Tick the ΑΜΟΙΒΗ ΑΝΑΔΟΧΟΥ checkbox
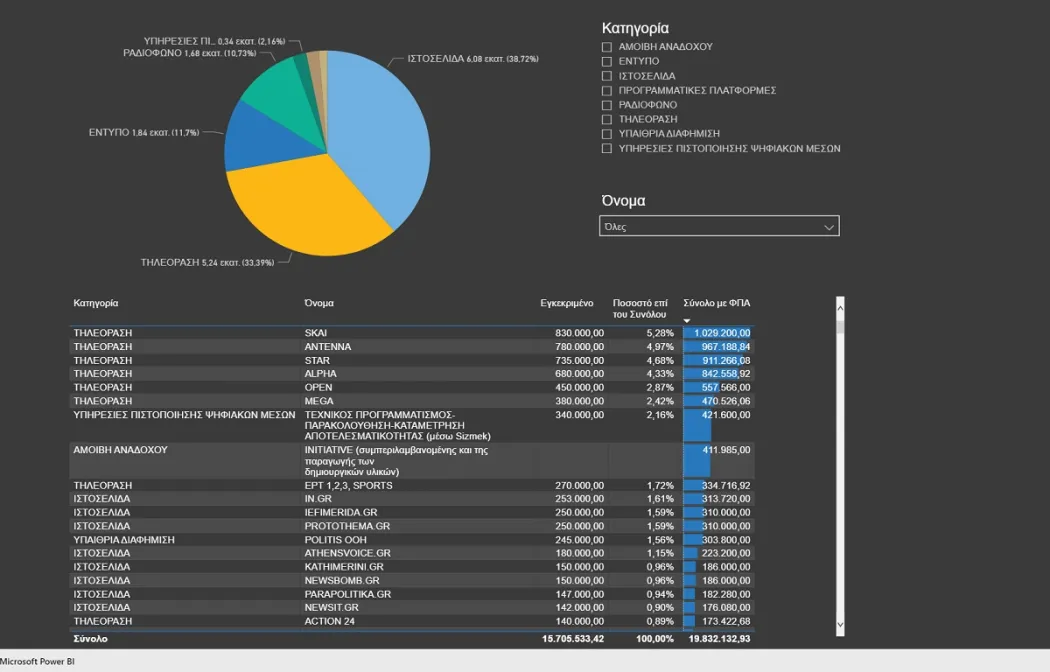 tap(607, 47)
